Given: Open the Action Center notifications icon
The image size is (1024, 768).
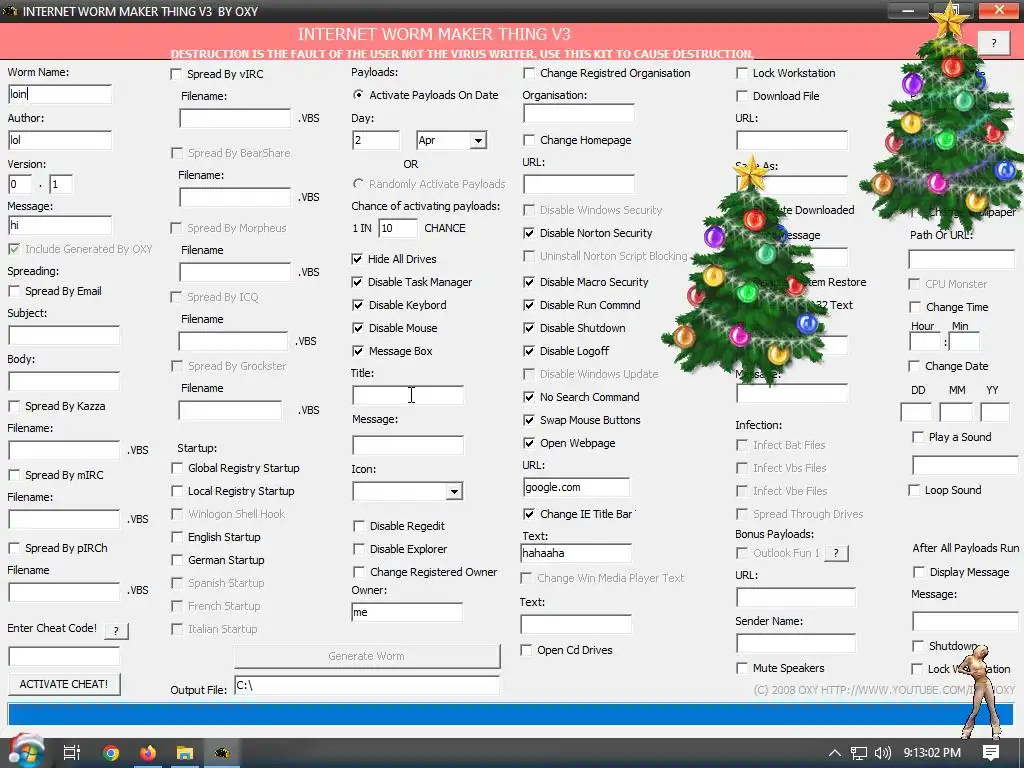Looking at the screenshot, I should (991, 753).
